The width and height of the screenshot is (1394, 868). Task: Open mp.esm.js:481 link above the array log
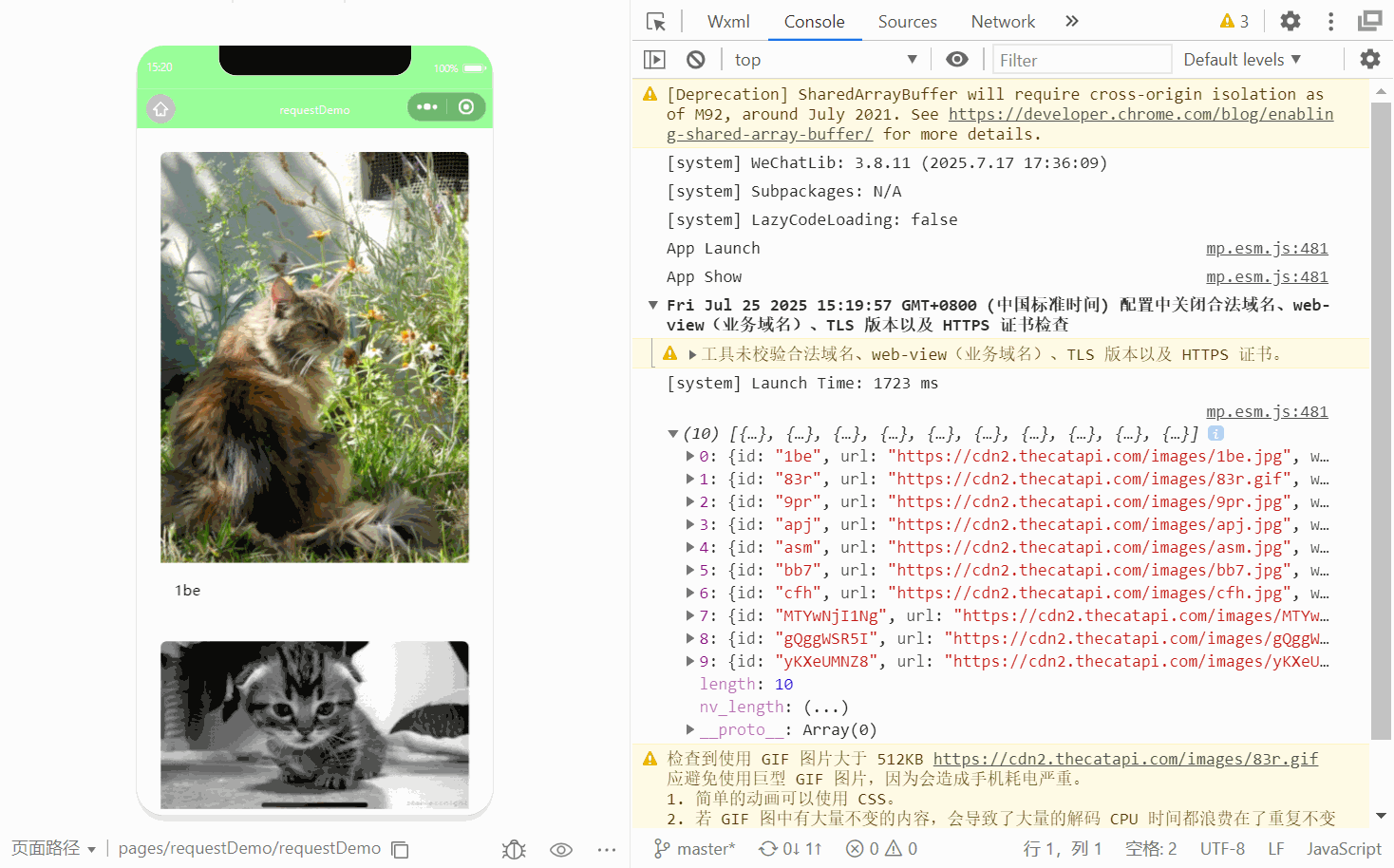click(1267, 411)
